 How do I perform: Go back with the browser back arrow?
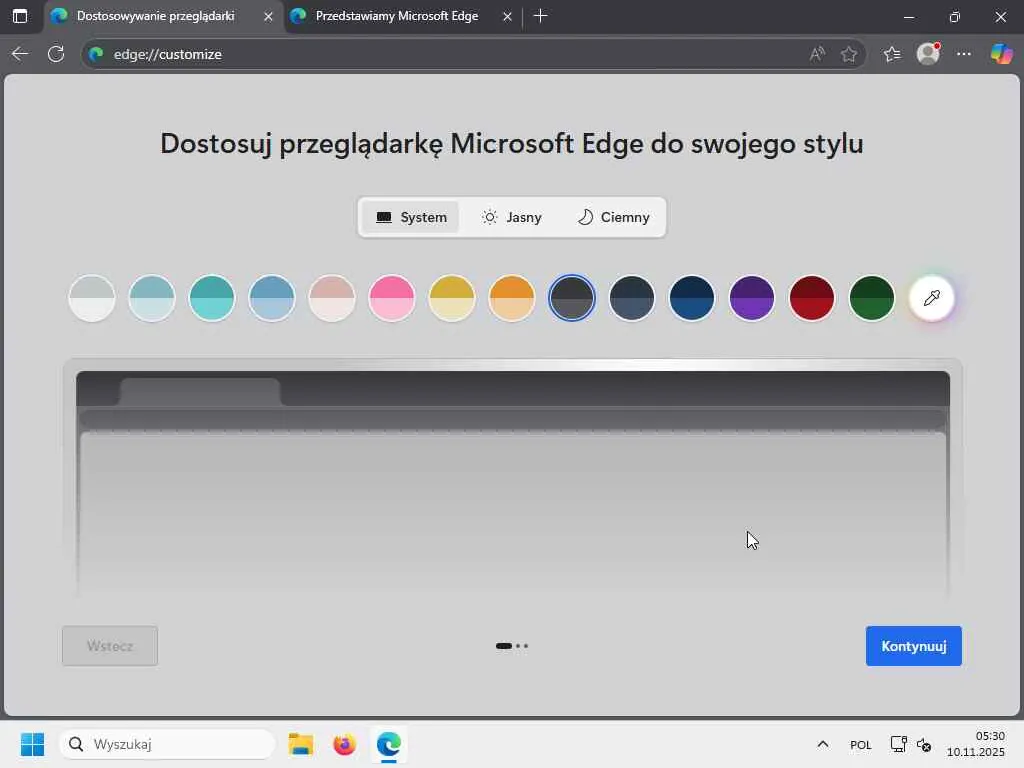click(x=20, y=54)
